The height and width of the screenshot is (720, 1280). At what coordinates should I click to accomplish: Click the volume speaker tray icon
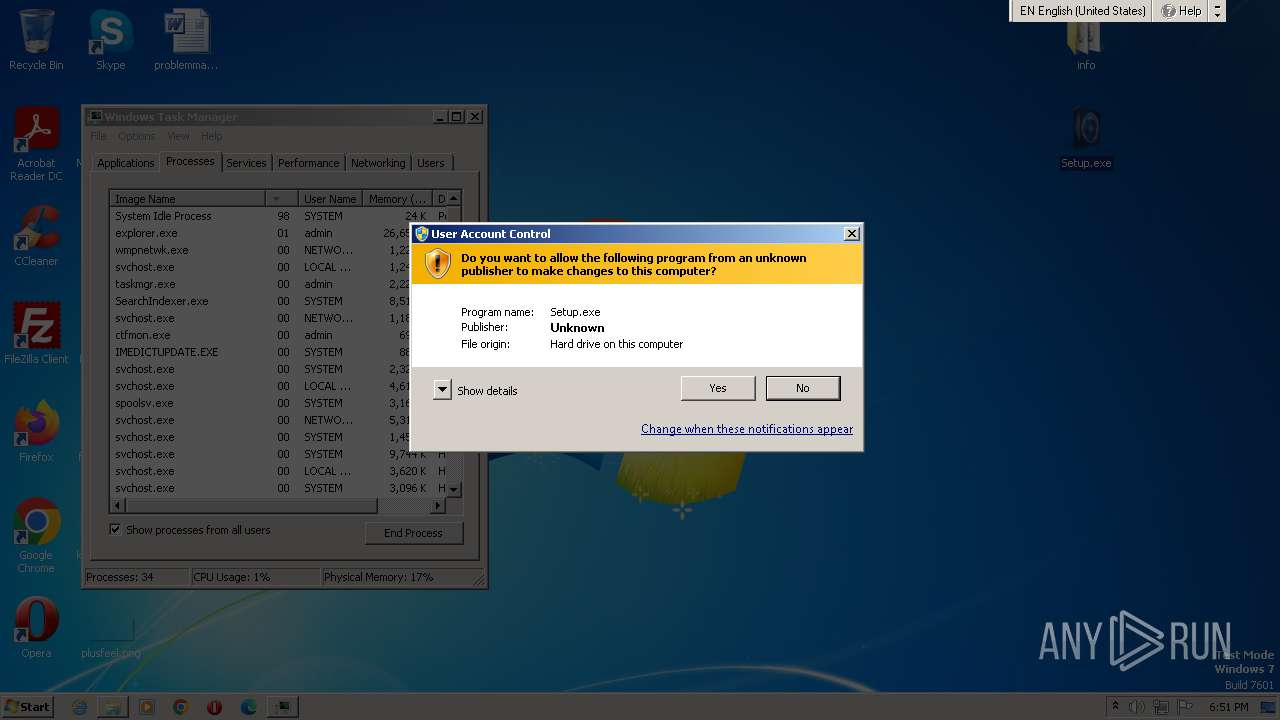(x=1137, y=707)
